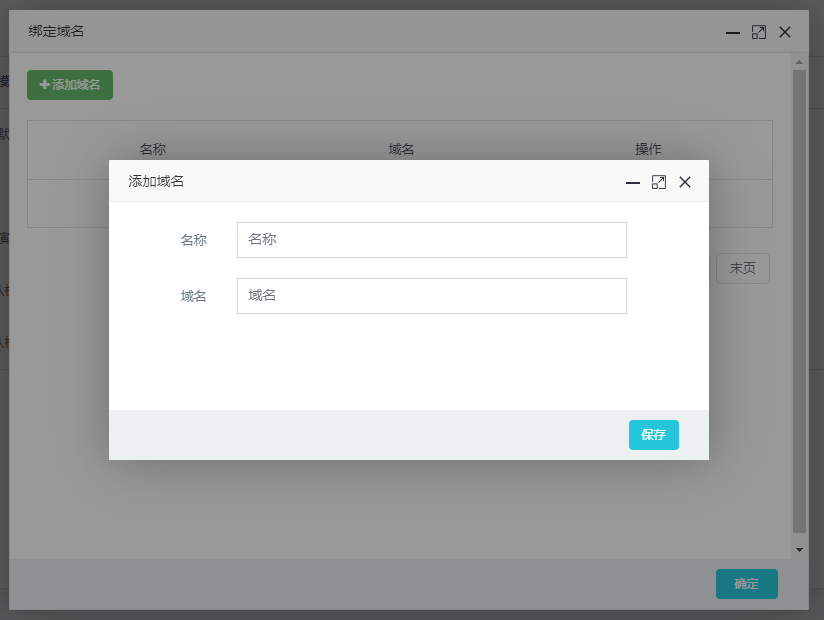Maximize the 添加域名 dialog
Image resolution: width=824 pixels, height=620 pixels.
coord(658,182)
